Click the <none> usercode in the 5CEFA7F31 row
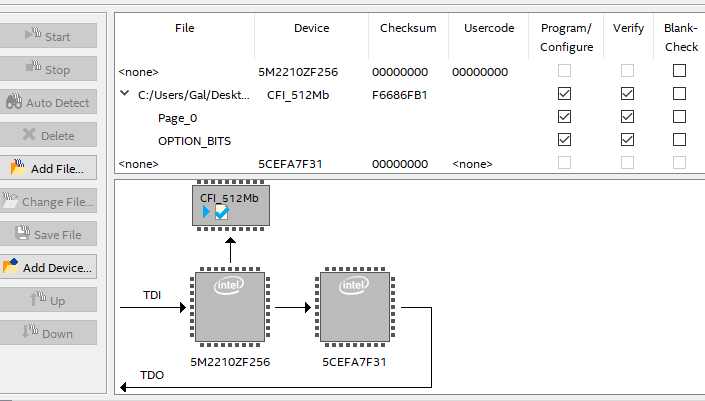Viewport: 705px width, 401px height. (473, 164)
